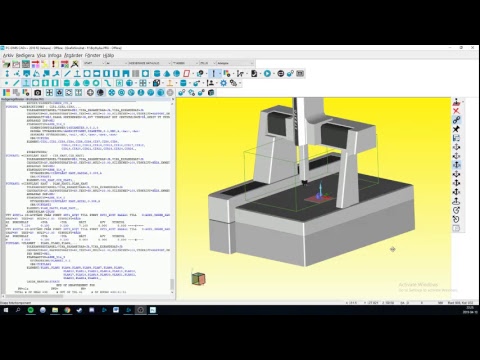Toggle the dark shaded sphere view icon
480x360 pixels.
pyautogui.click(x=100, y=93)
